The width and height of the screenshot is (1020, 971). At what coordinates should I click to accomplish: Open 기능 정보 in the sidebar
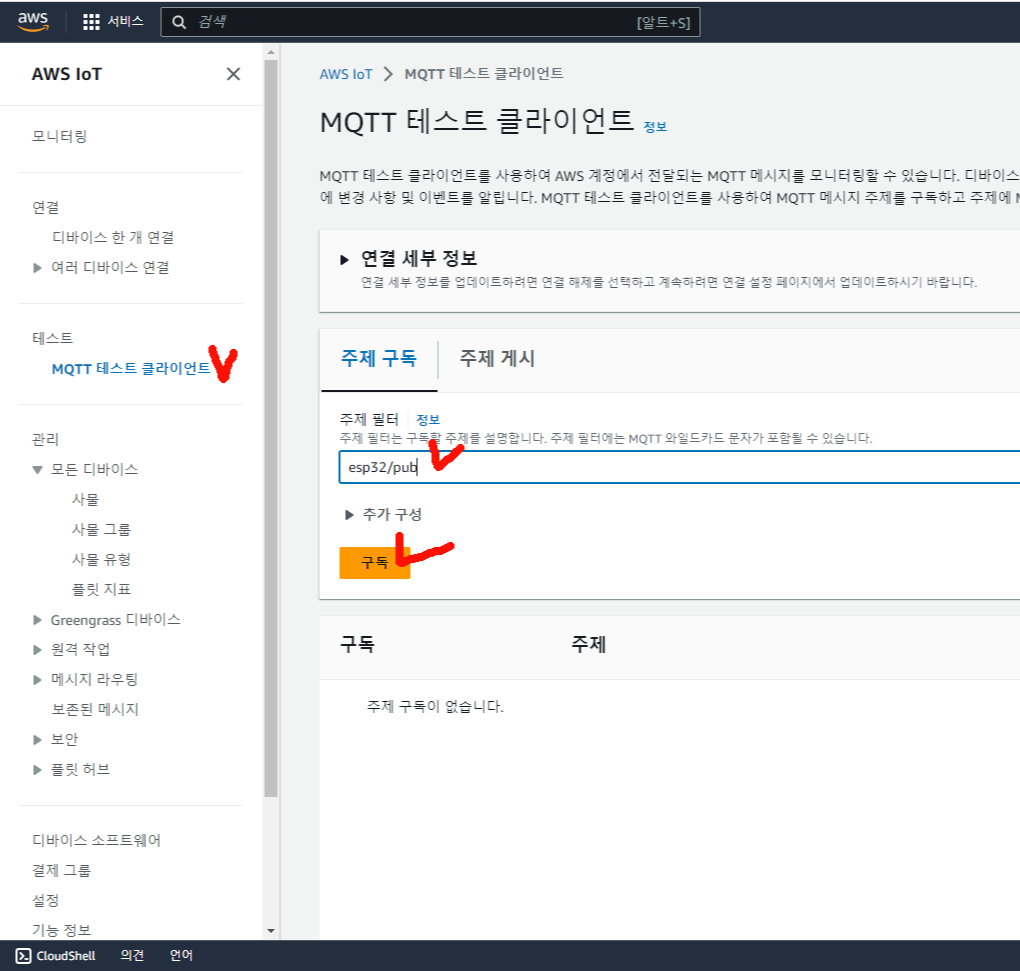tap(61, 930)
